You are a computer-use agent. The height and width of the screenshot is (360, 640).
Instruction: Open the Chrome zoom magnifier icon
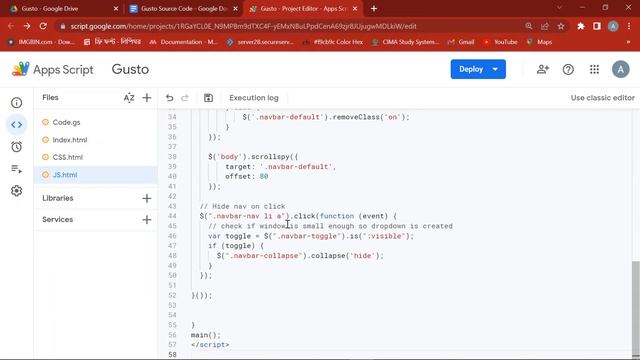click(529, 26)
